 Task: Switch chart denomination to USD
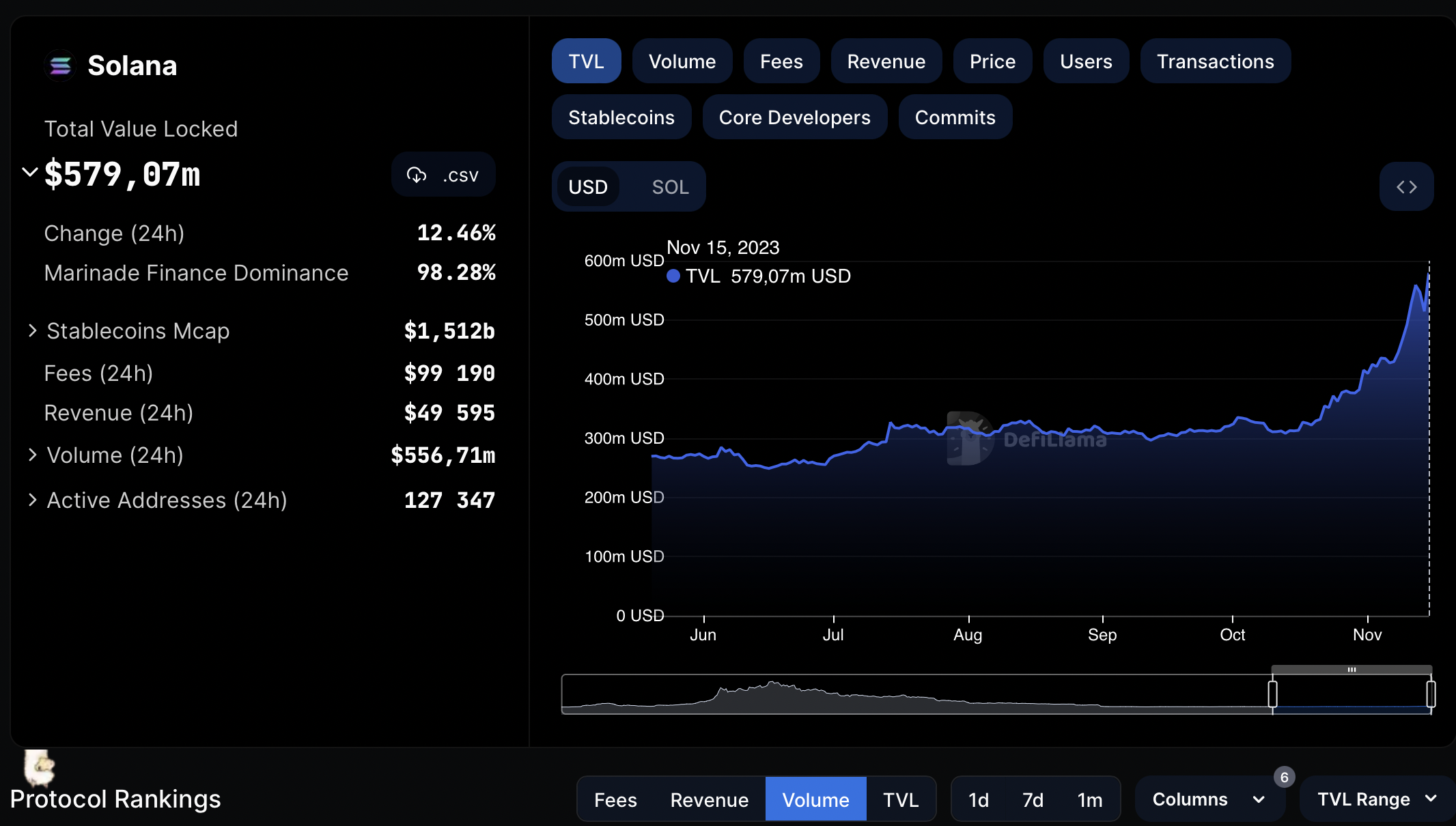point(588,187)
